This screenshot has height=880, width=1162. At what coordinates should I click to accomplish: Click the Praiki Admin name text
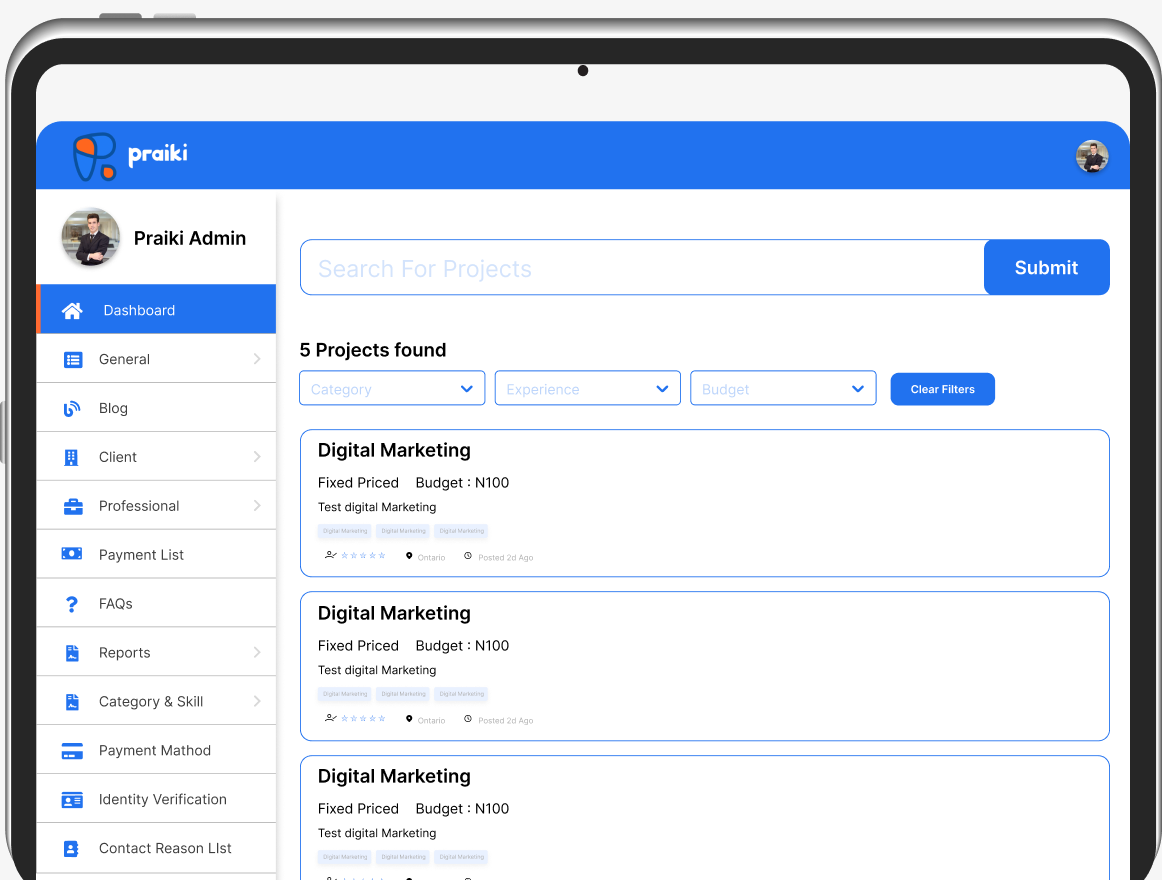(x=190, y=238)
